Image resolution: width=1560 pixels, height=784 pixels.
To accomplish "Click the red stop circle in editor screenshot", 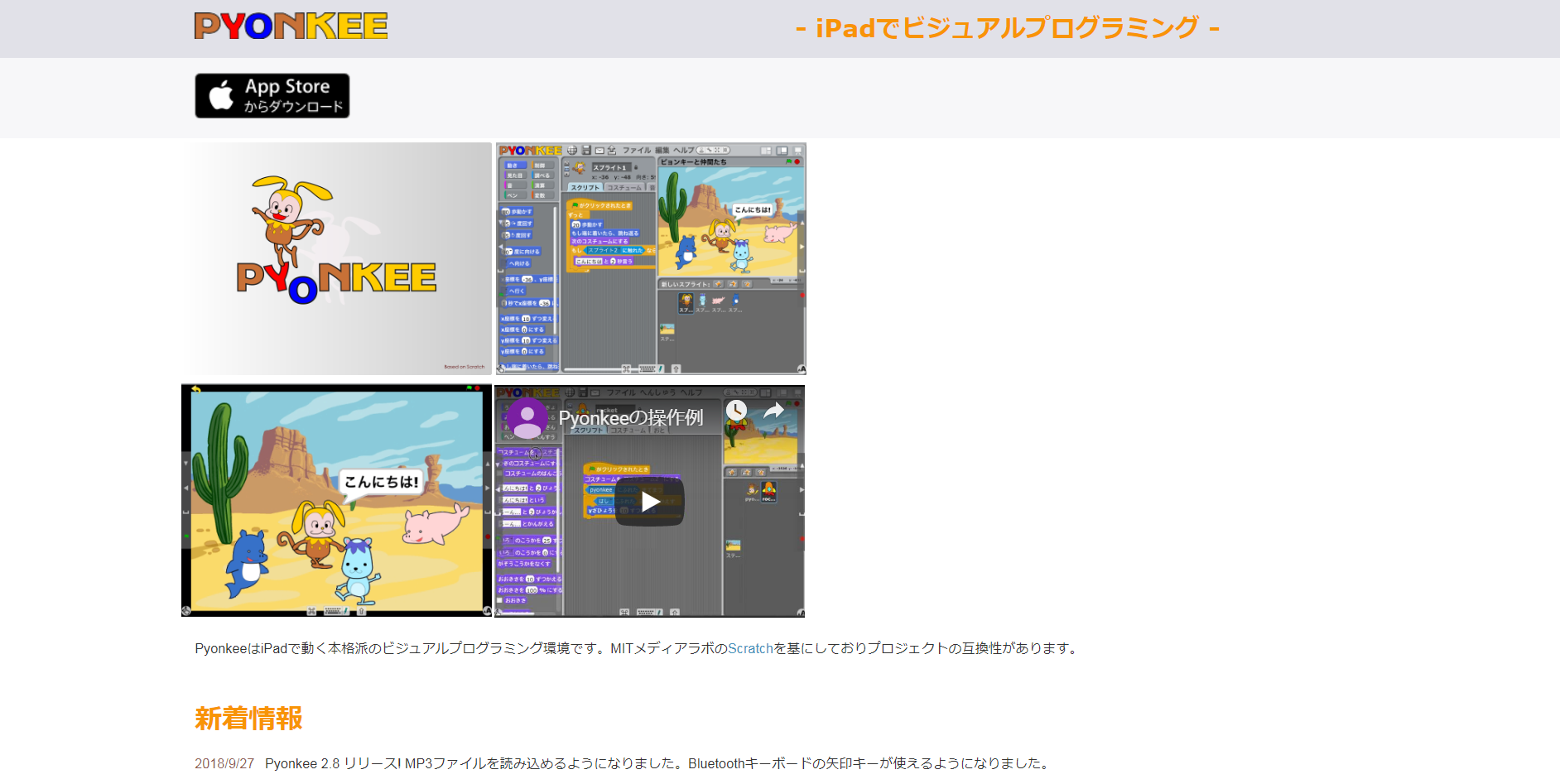I will point(797,162).
